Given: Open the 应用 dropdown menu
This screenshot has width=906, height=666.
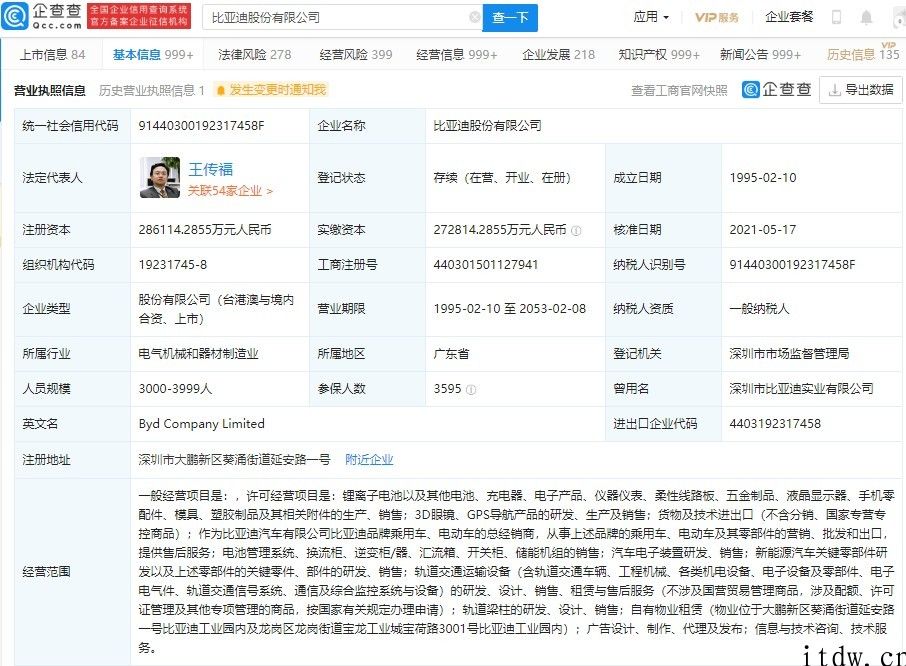Looking at the screenshot, I should 651,17.
